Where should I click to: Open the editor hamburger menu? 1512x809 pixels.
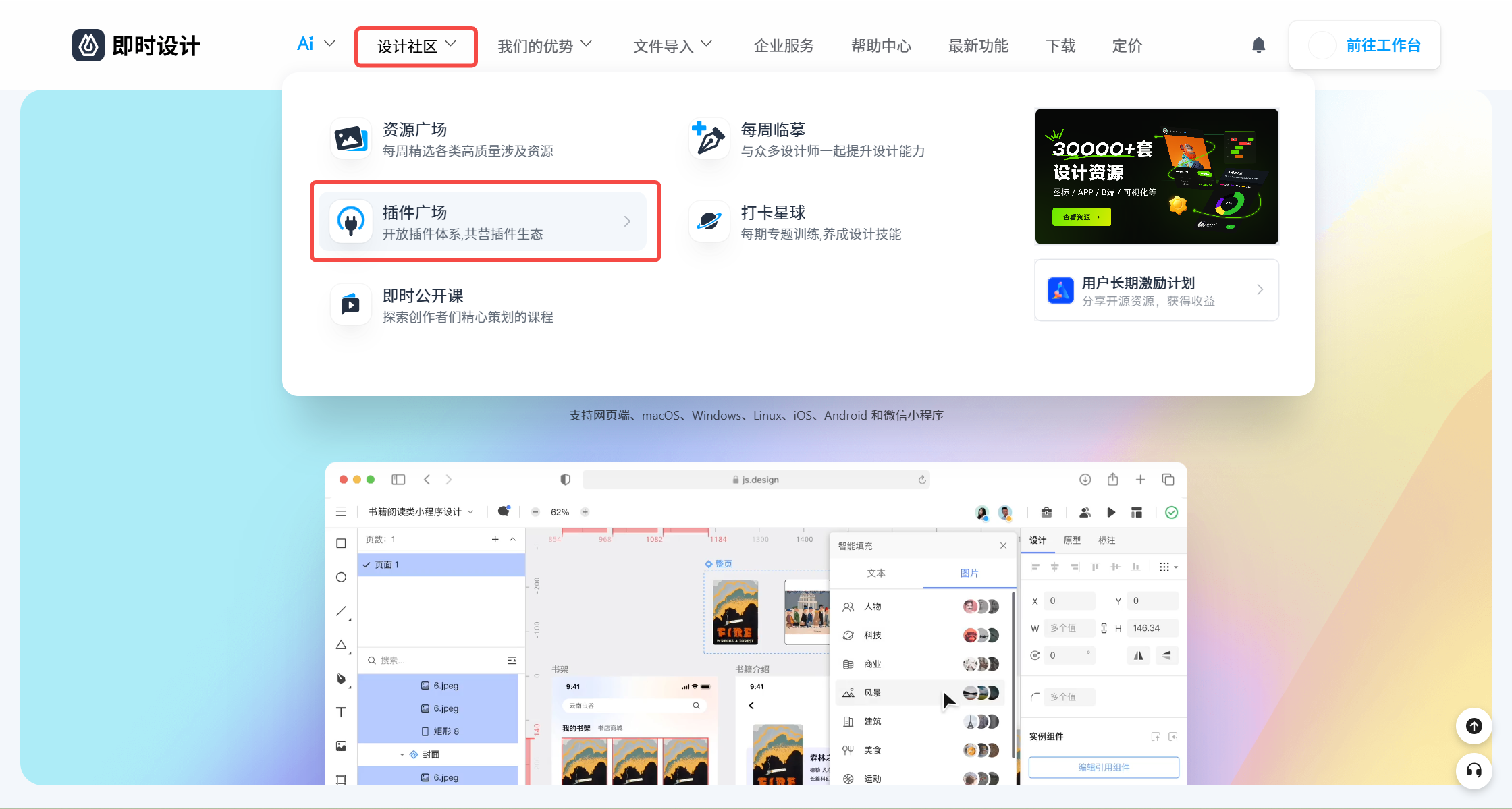click(x=341, y=512)
